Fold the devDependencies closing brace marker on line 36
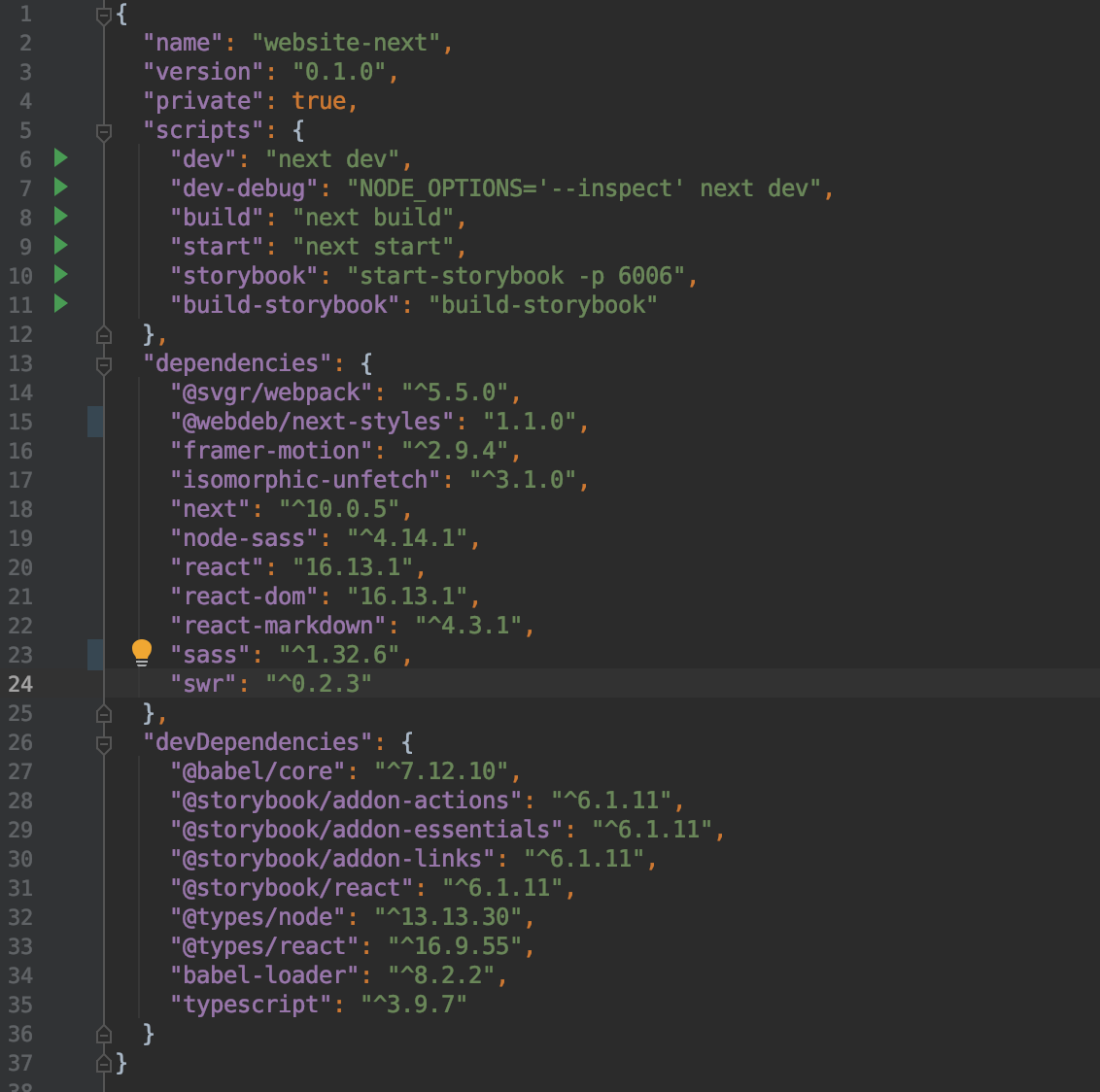 [104, 1035]
